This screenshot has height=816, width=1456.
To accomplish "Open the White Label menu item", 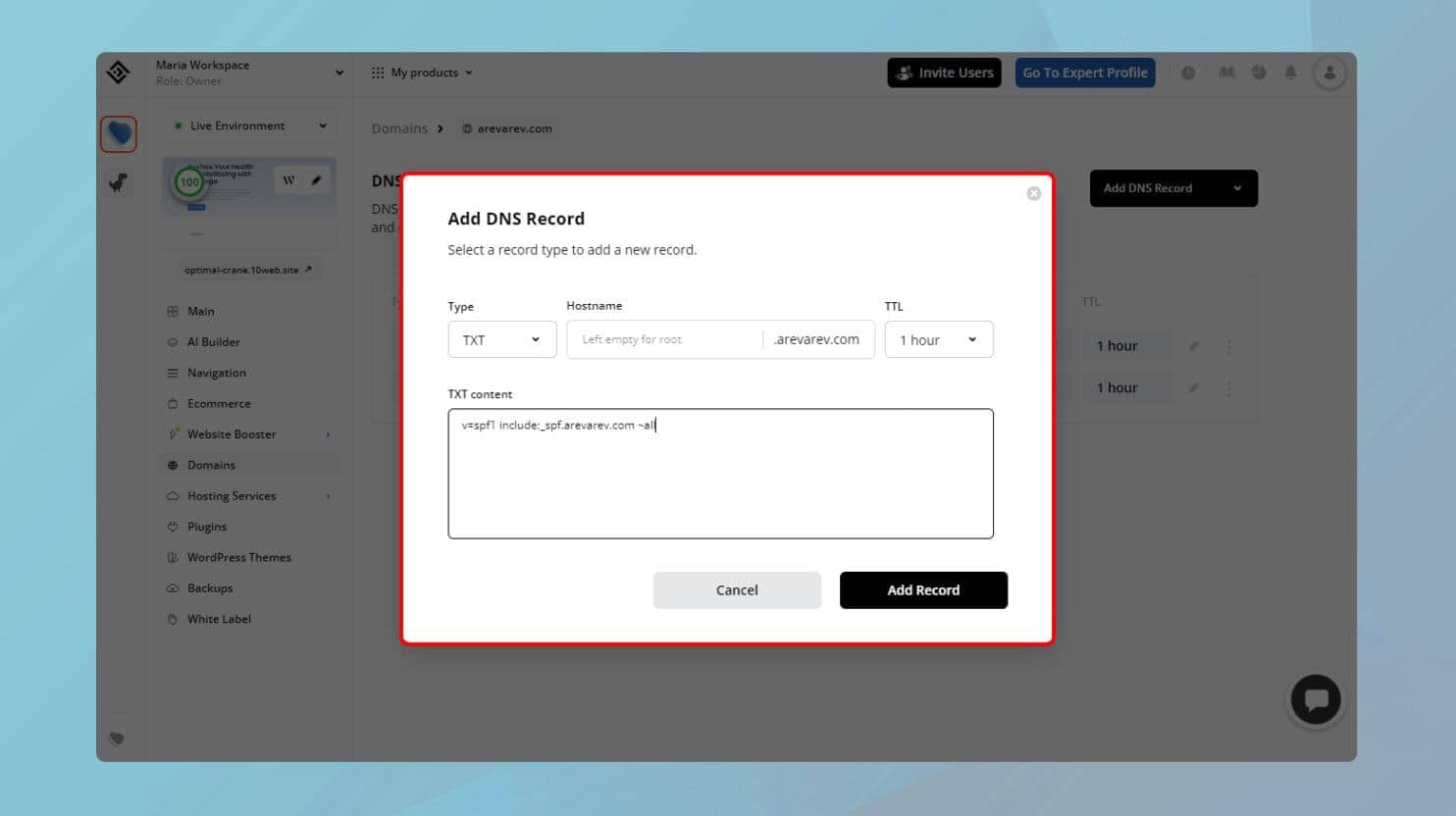I will (219, 619).
